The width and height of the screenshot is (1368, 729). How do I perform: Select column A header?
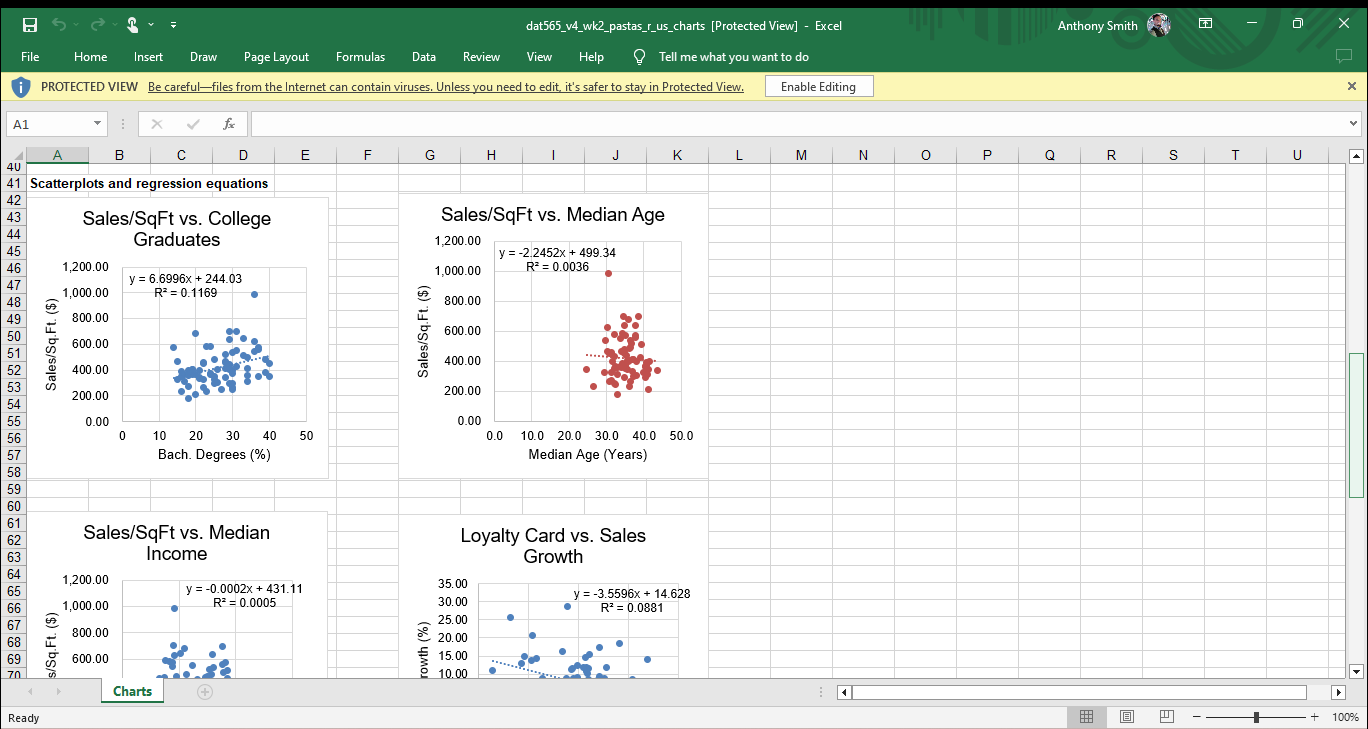57,155
